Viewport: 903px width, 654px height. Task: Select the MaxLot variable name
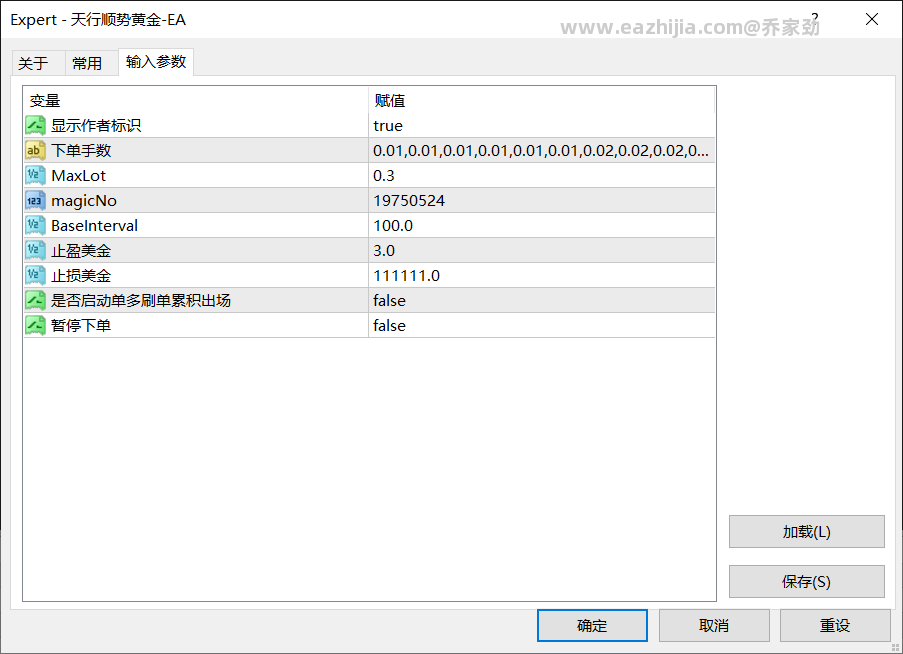(x=79, y=176)
